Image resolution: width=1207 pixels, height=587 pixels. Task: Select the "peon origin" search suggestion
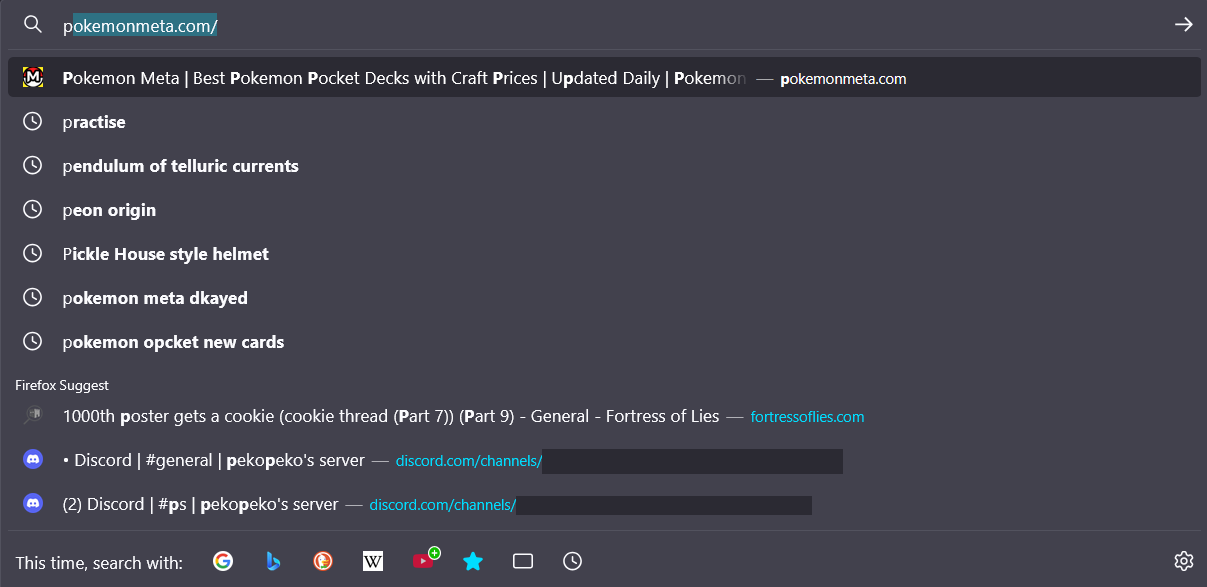coord(604,210)
